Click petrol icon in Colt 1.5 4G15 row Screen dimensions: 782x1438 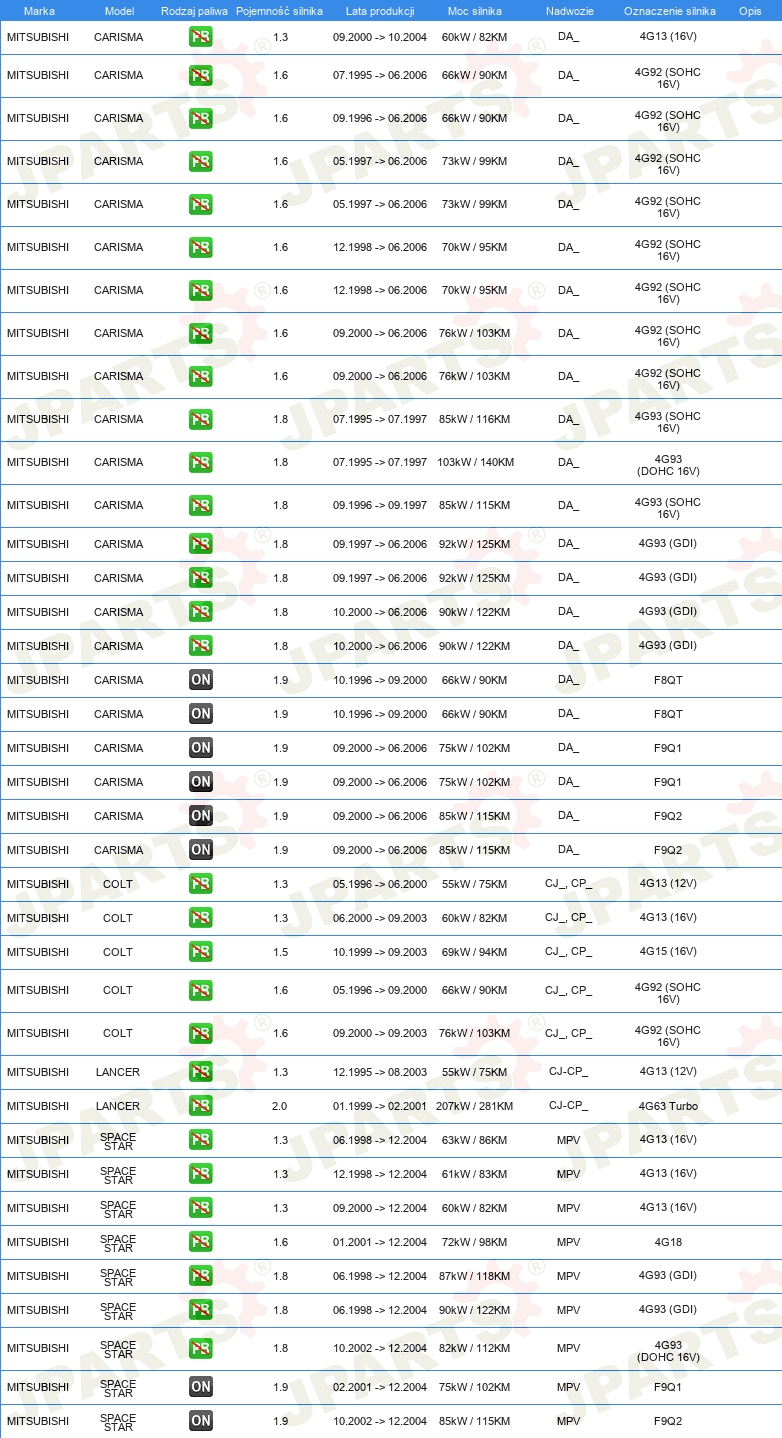pyautogui.click(x=201, y=952)
